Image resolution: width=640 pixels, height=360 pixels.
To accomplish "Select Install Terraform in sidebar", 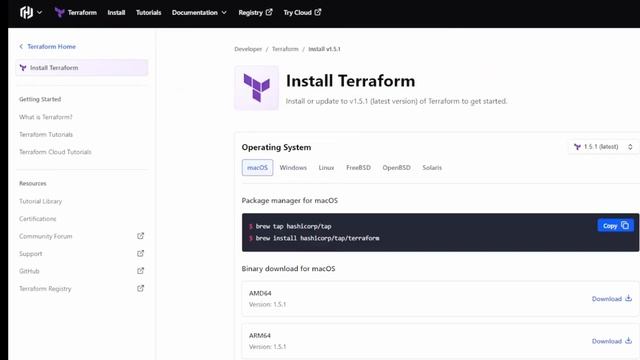I will pos(82,68).
